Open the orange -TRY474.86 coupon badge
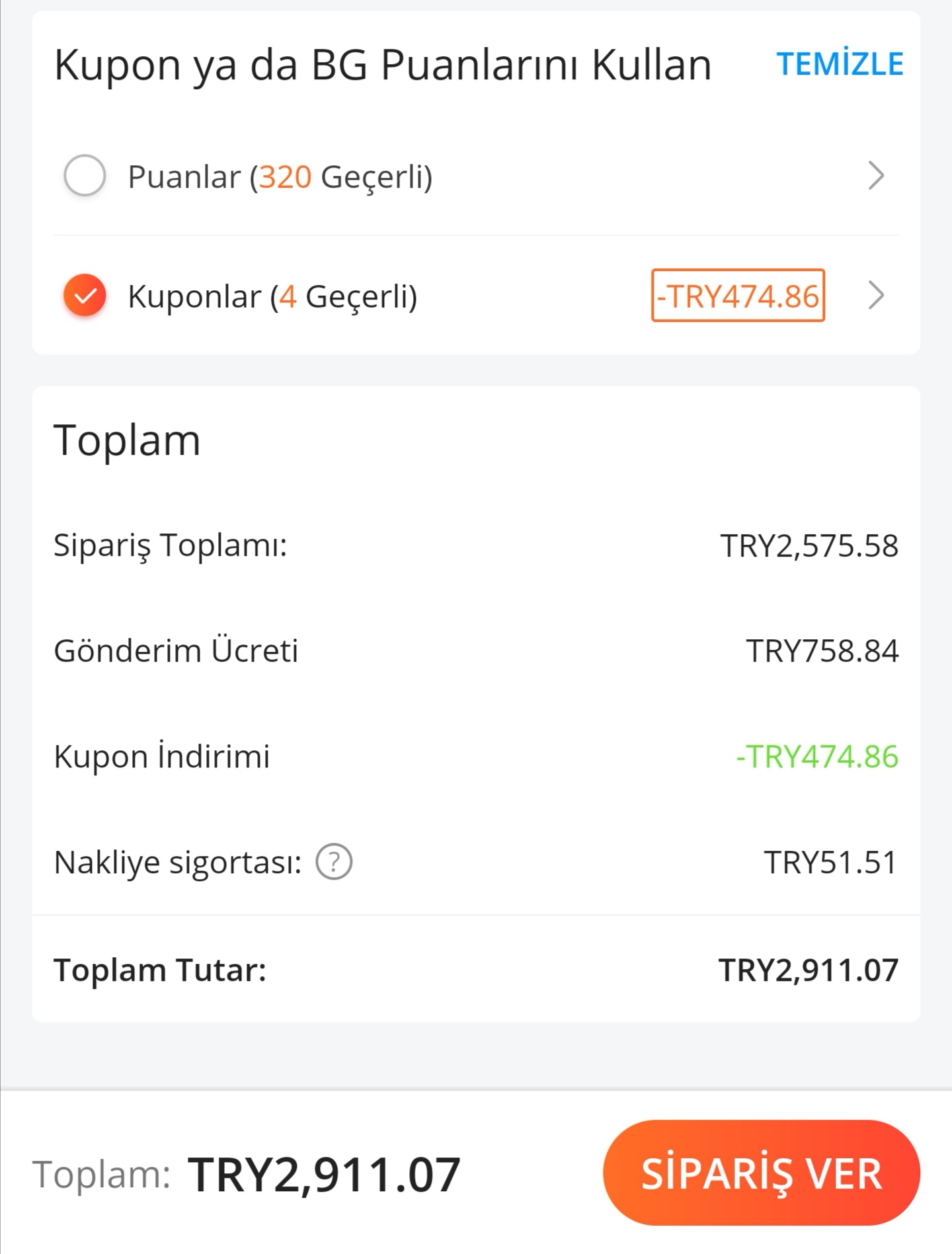The width and height of the screenshot is (952, 1254). coord(738,295)
